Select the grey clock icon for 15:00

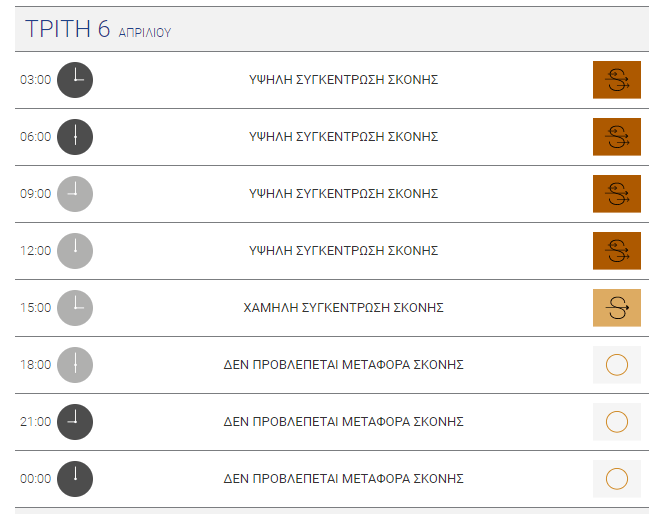75,308
